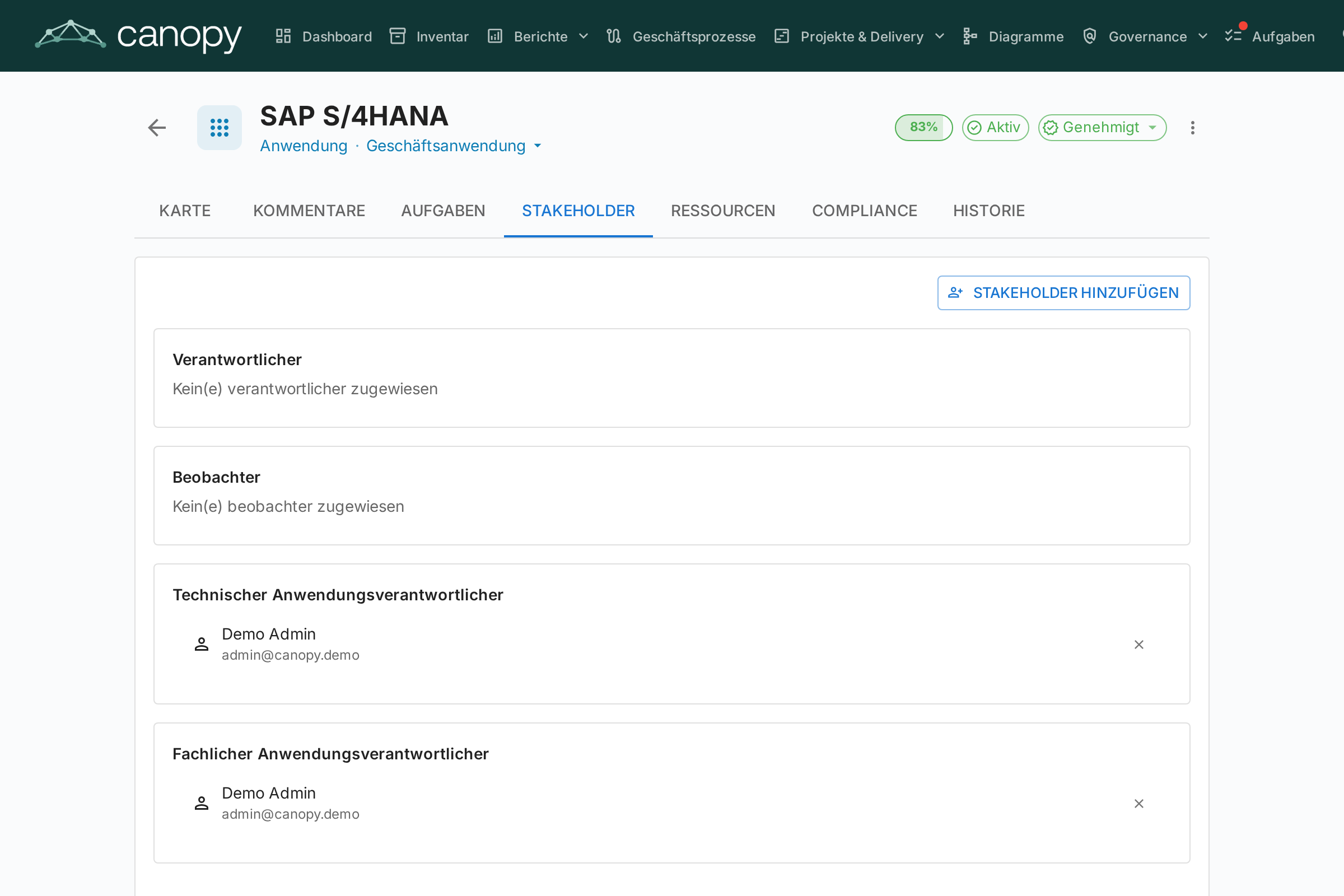Click the Technischer Anwendungsverantwortlicher heading
Screen dimensions: 1344x896
coord(338,595)
